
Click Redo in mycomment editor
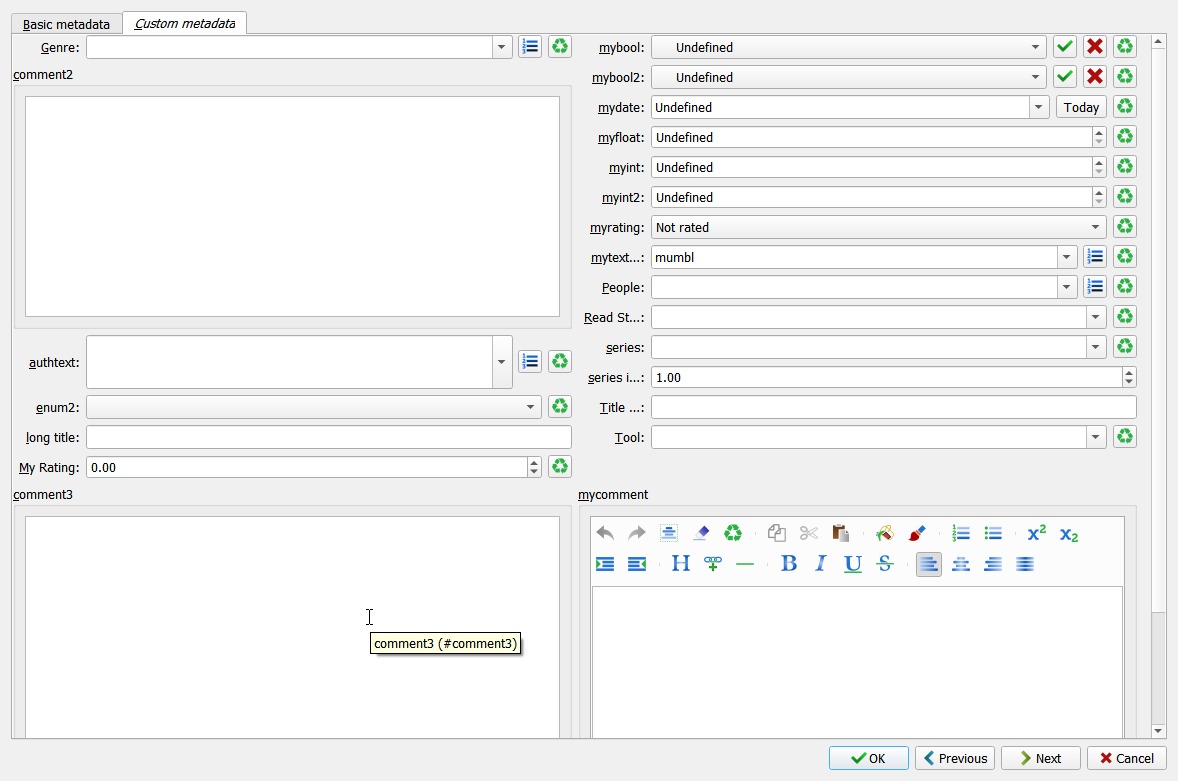coord(636,533)
